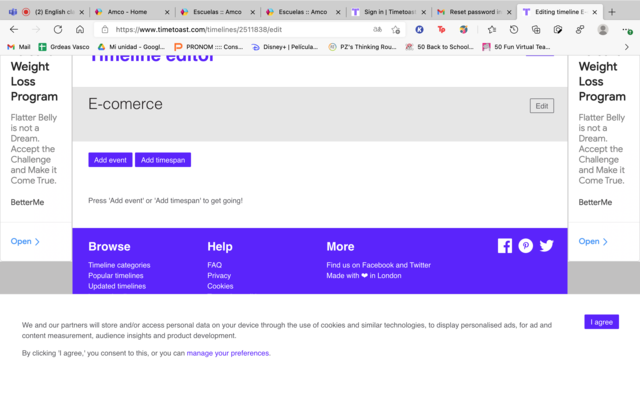Image resolution: width=640 pixels, height=400 pixels.
Task: Close the Sign in | Timetoast tab
Action: (424, 12)
